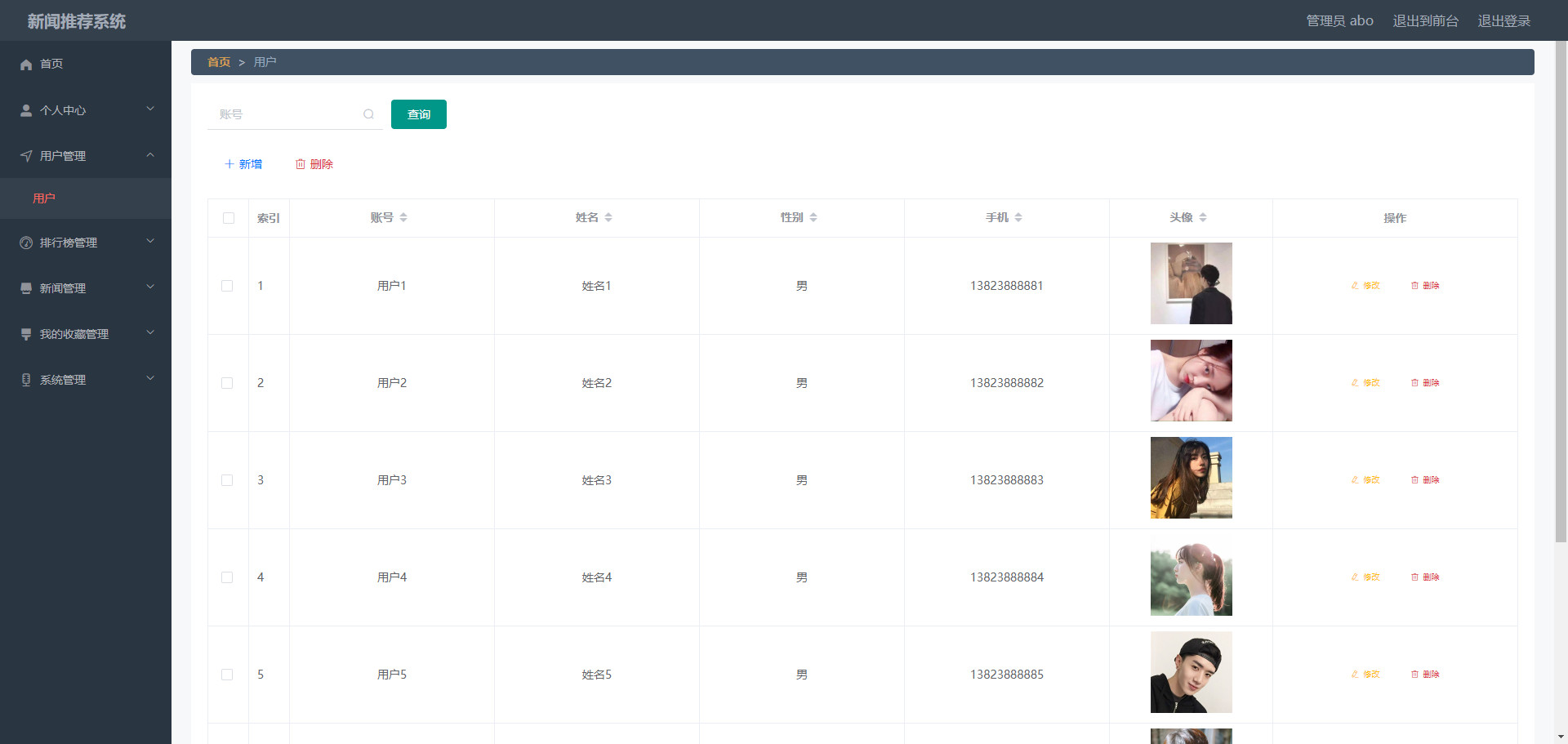Click 管理员 abo in the top bar

[1339, 21]
